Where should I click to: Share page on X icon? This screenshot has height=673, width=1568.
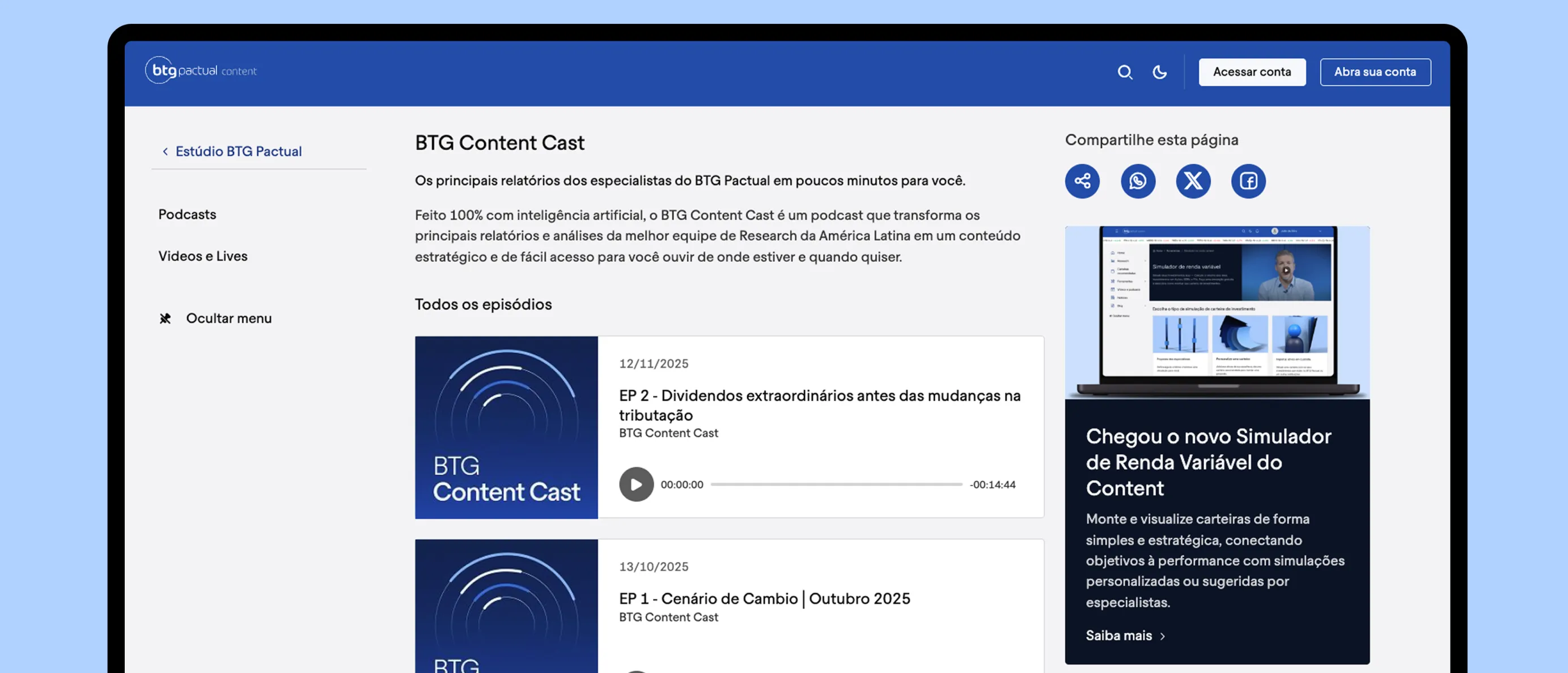point(1193,181)
